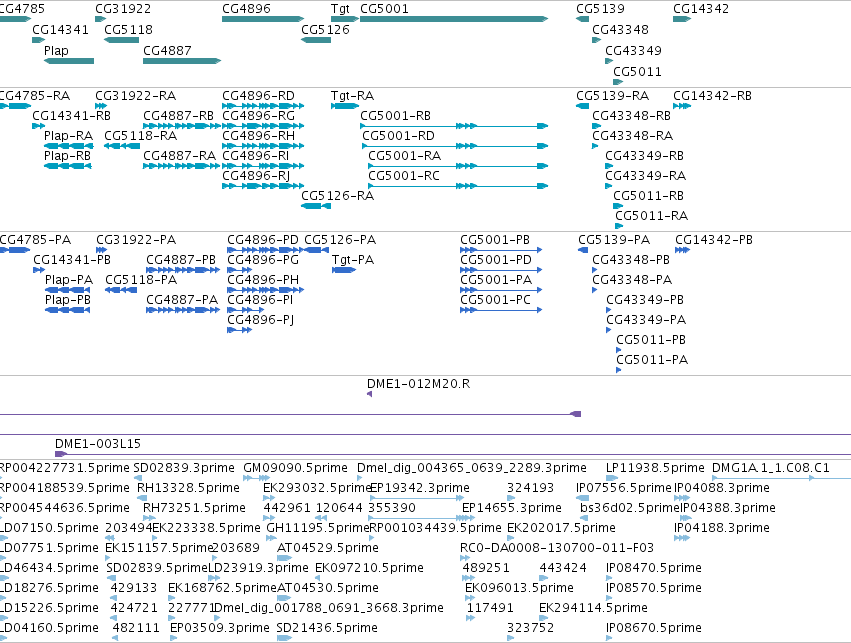Select the CG5139 gene label
Image resolution: width=851 pixels, height=643 pixels.
[600, 9]
